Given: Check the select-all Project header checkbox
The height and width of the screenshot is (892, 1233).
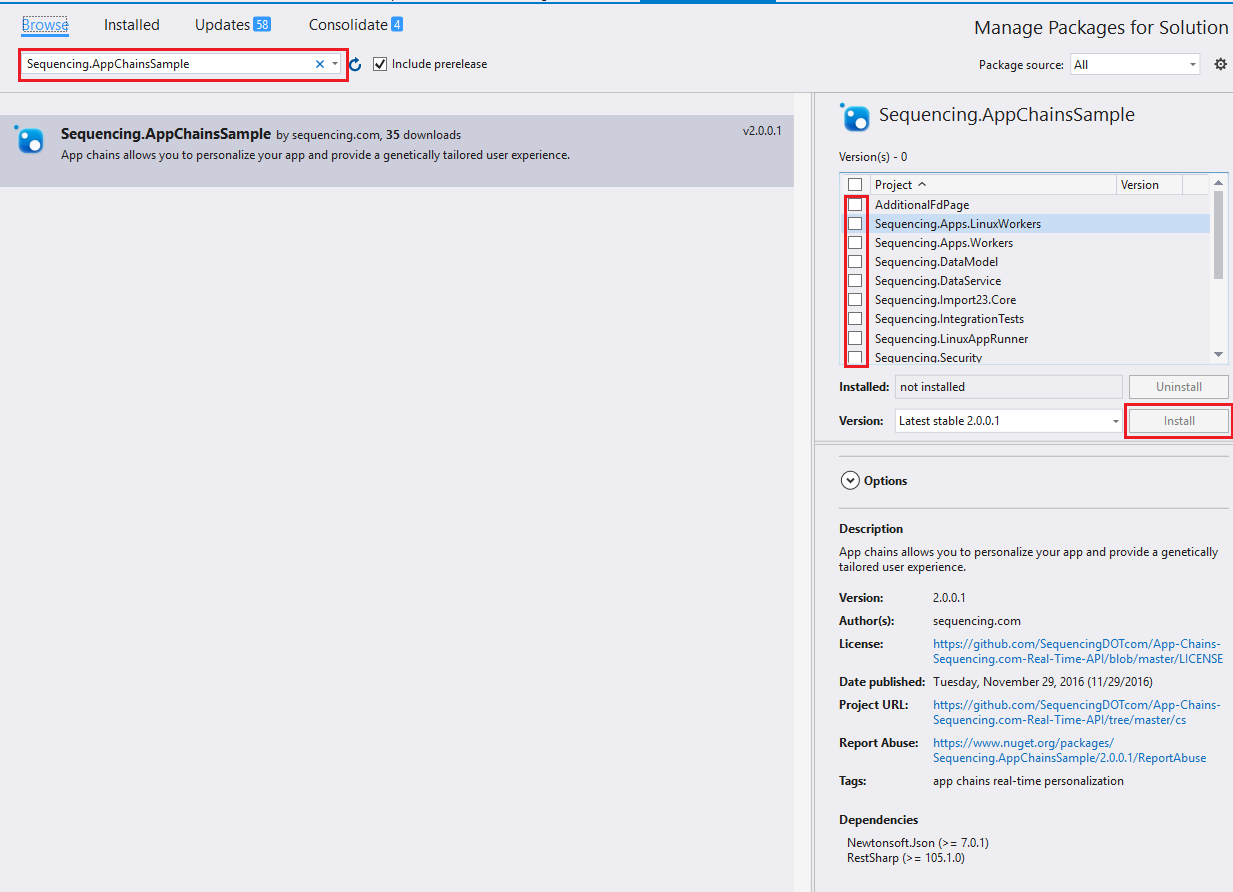Looking at the screenshot, I should [x=855, y=185].
